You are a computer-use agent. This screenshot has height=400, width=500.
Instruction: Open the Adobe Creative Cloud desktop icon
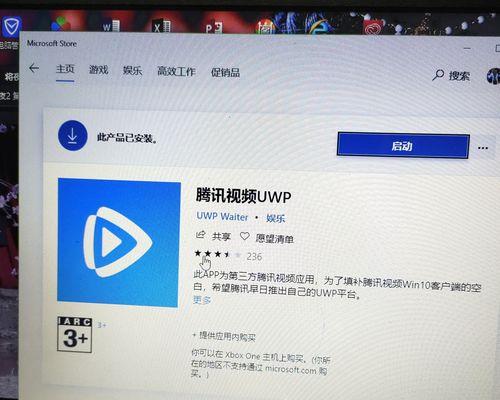374,28
